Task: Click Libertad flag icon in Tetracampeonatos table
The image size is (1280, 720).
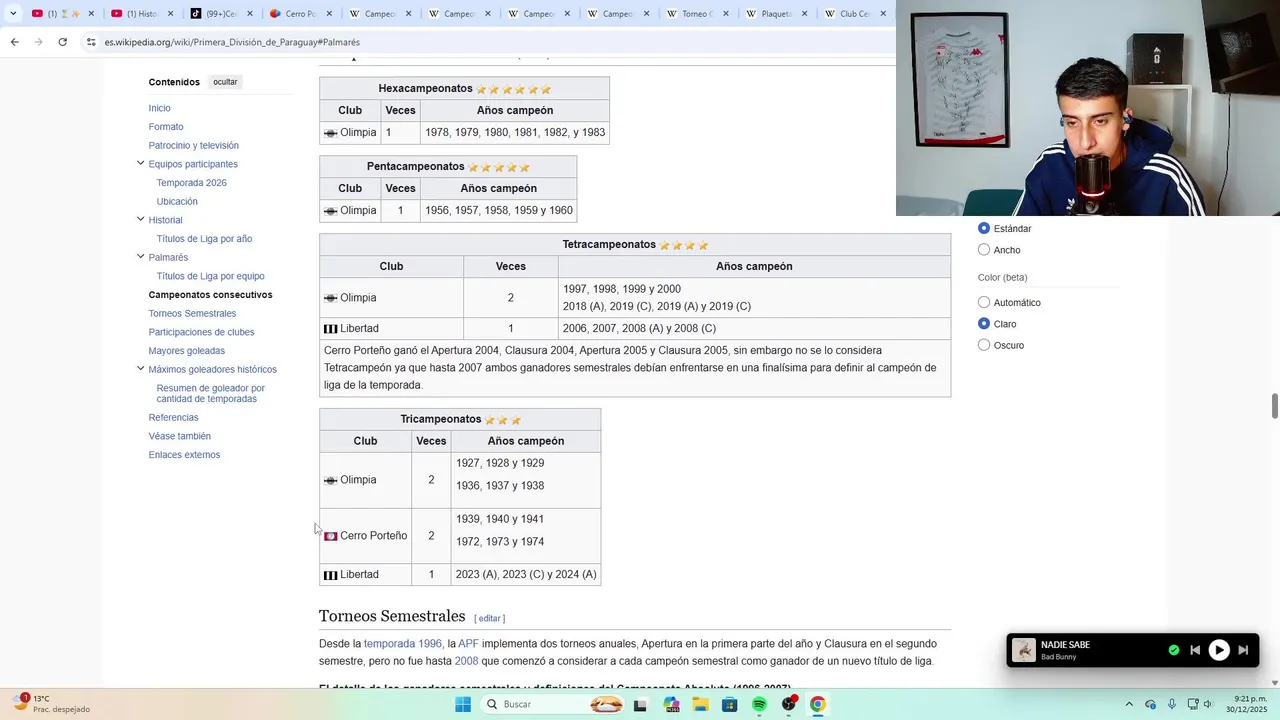Action: pos(331,328)
